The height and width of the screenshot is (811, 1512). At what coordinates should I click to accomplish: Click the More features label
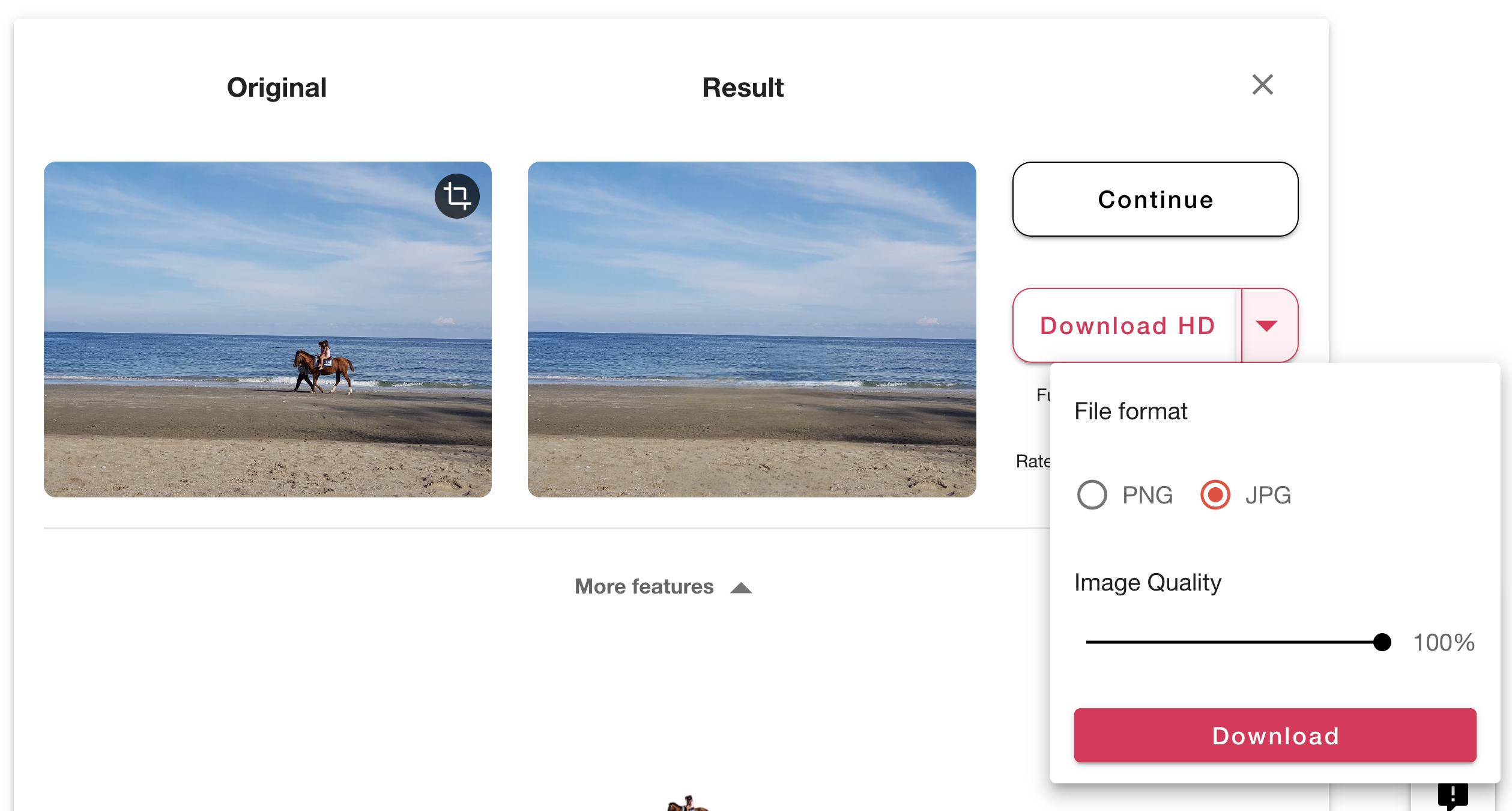pyautogui.click(x=644, y=586)
